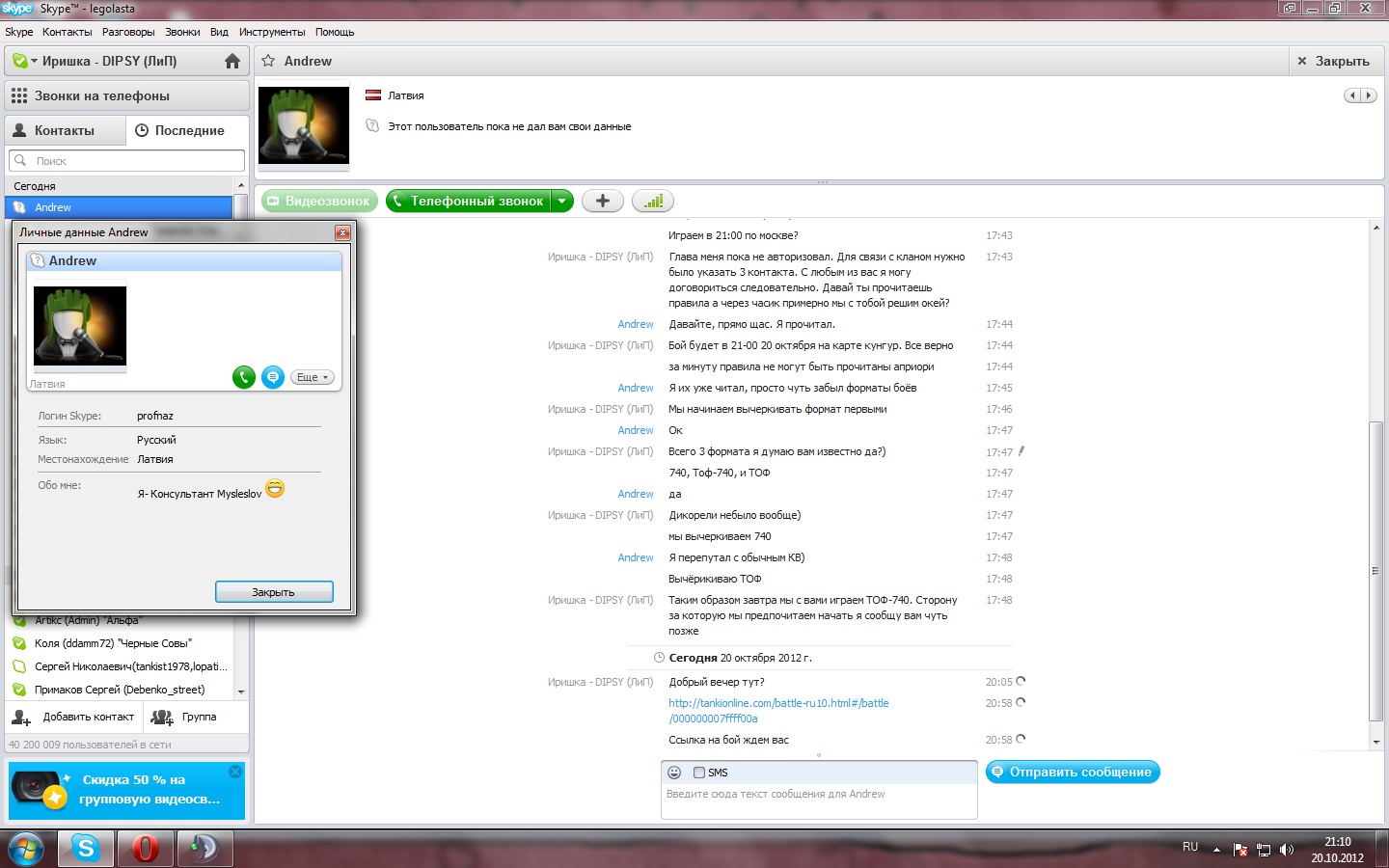
Task: Open the emoticon picker in the message box
Action: [674, 773]
